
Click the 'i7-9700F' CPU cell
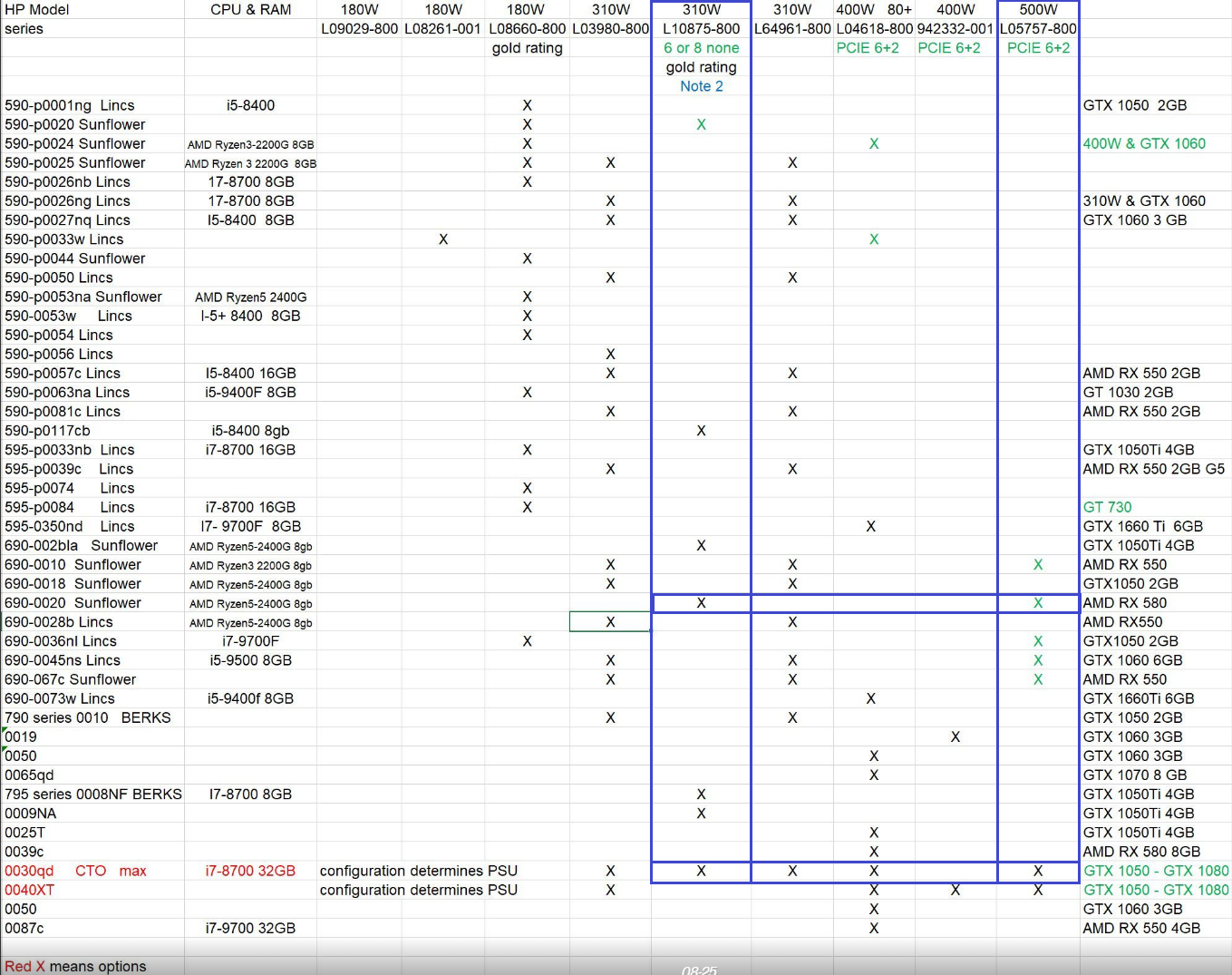(250, 641)
